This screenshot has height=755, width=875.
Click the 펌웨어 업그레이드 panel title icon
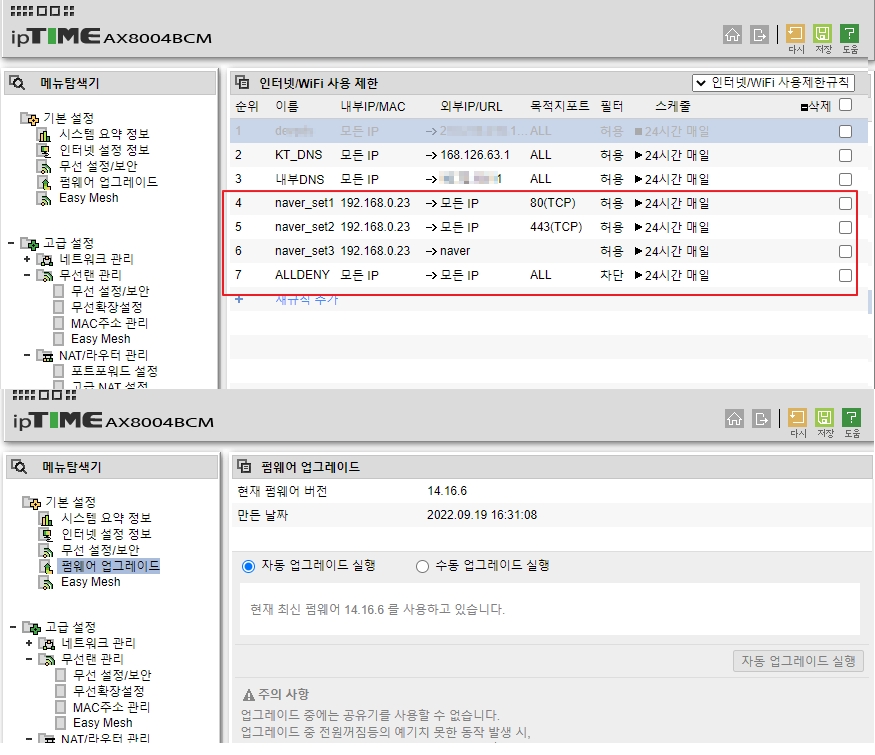pos(244,467)
